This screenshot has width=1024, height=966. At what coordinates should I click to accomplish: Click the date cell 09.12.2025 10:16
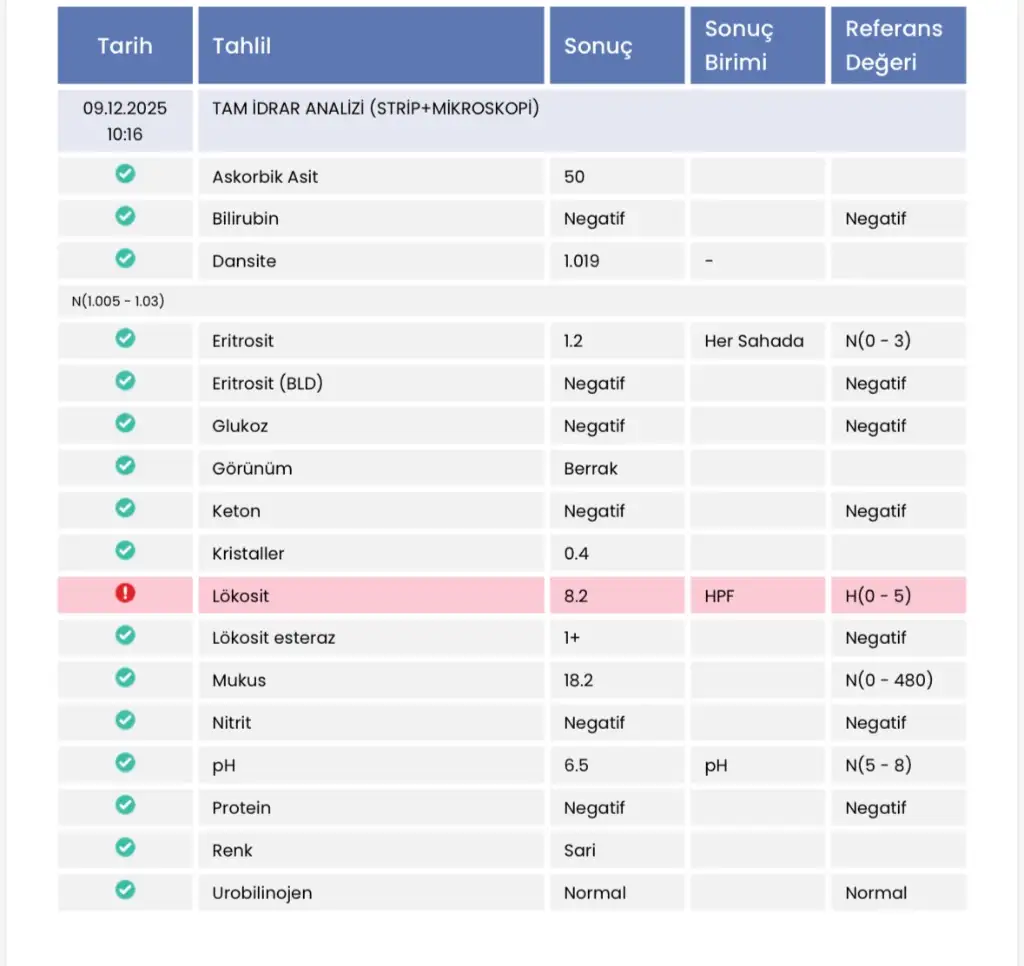(125, 121)
